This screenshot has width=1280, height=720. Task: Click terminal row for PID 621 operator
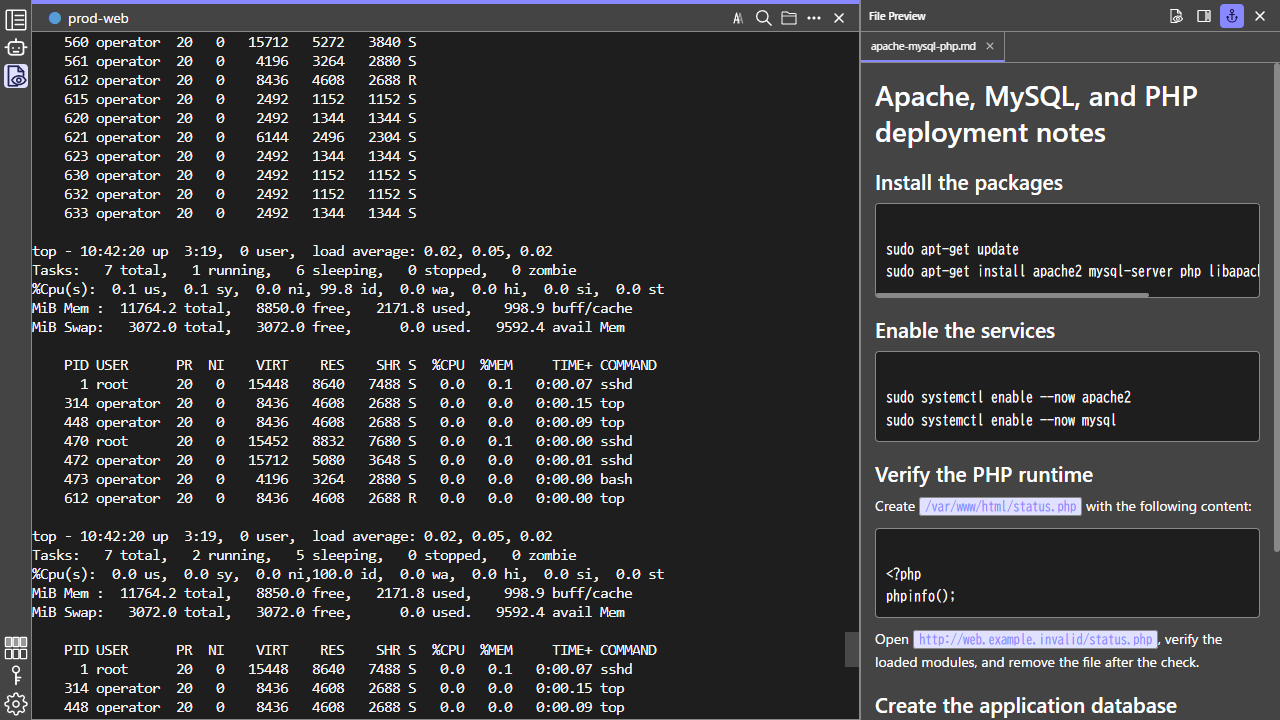[x=240, y=137]
